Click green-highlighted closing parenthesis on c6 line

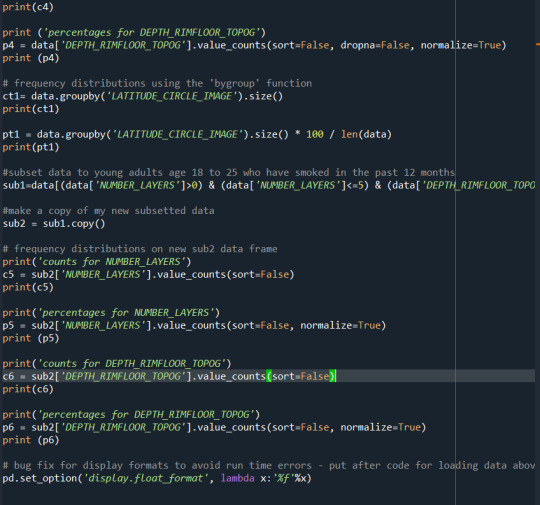point(332,376)
